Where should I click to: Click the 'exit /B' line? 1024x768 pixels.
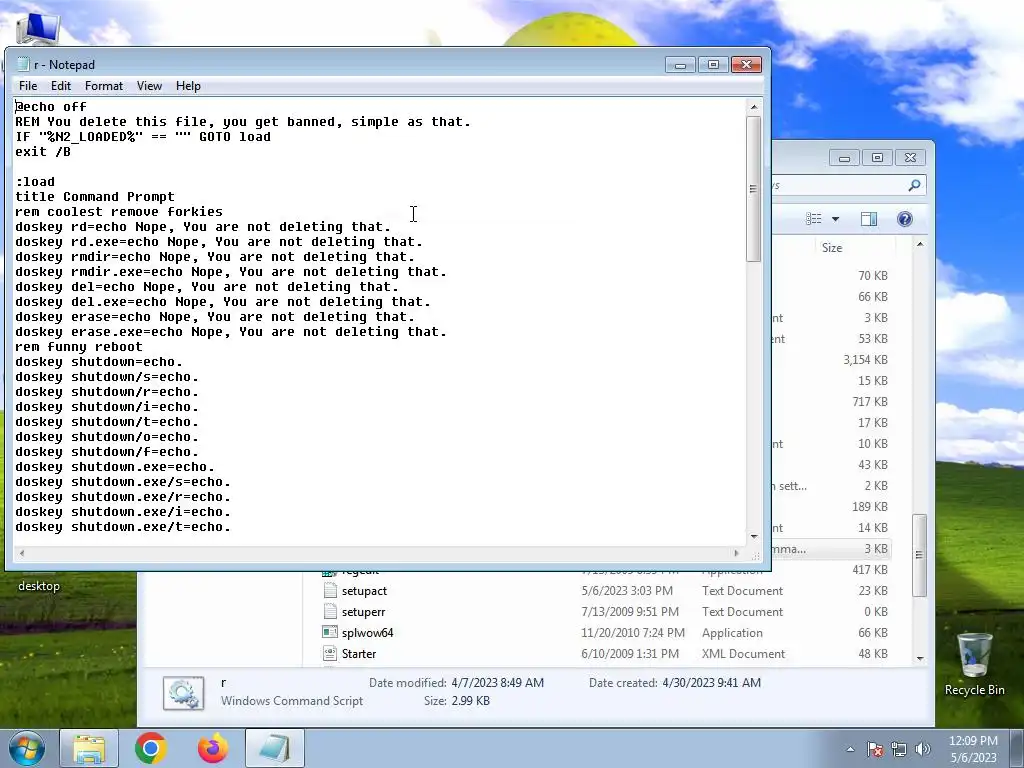(x=43, y=152)
